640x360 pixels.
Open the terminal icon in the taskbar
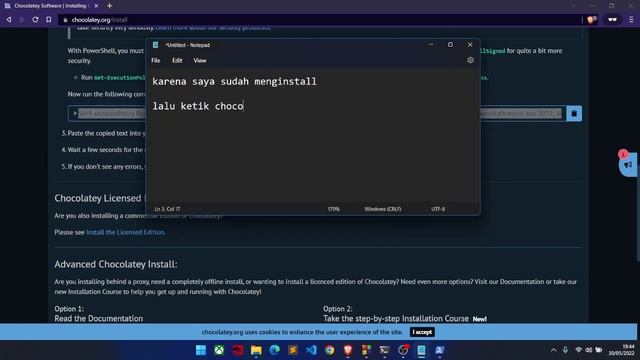[x=384, y=350]
